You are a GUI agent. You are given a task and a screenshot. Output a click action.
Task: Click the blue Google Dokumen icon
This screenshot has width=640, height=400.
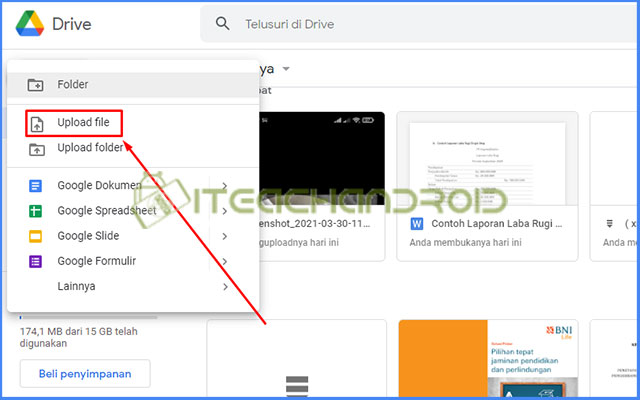tap(35, 186)
